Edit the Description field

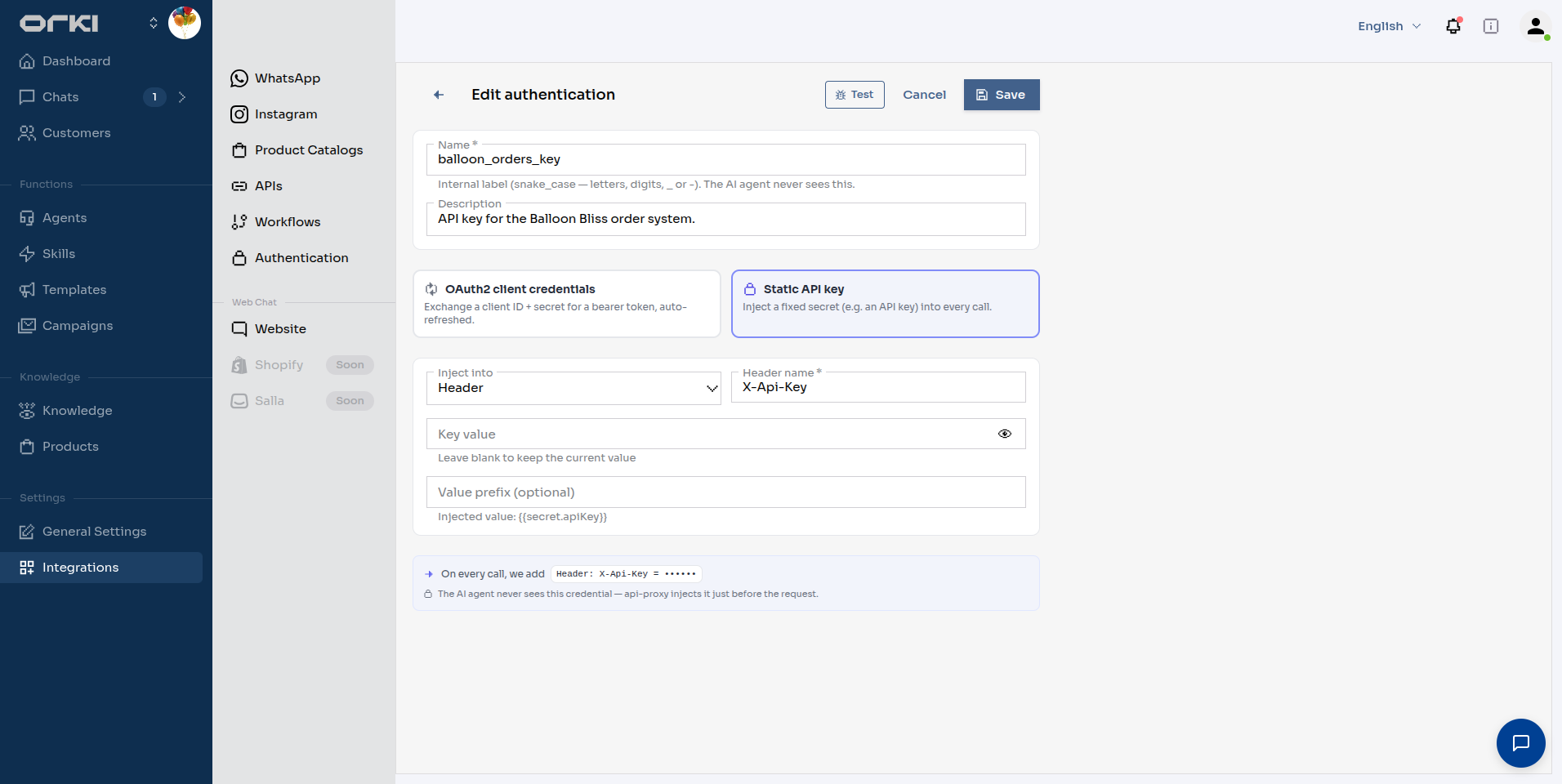coord(725,219)
